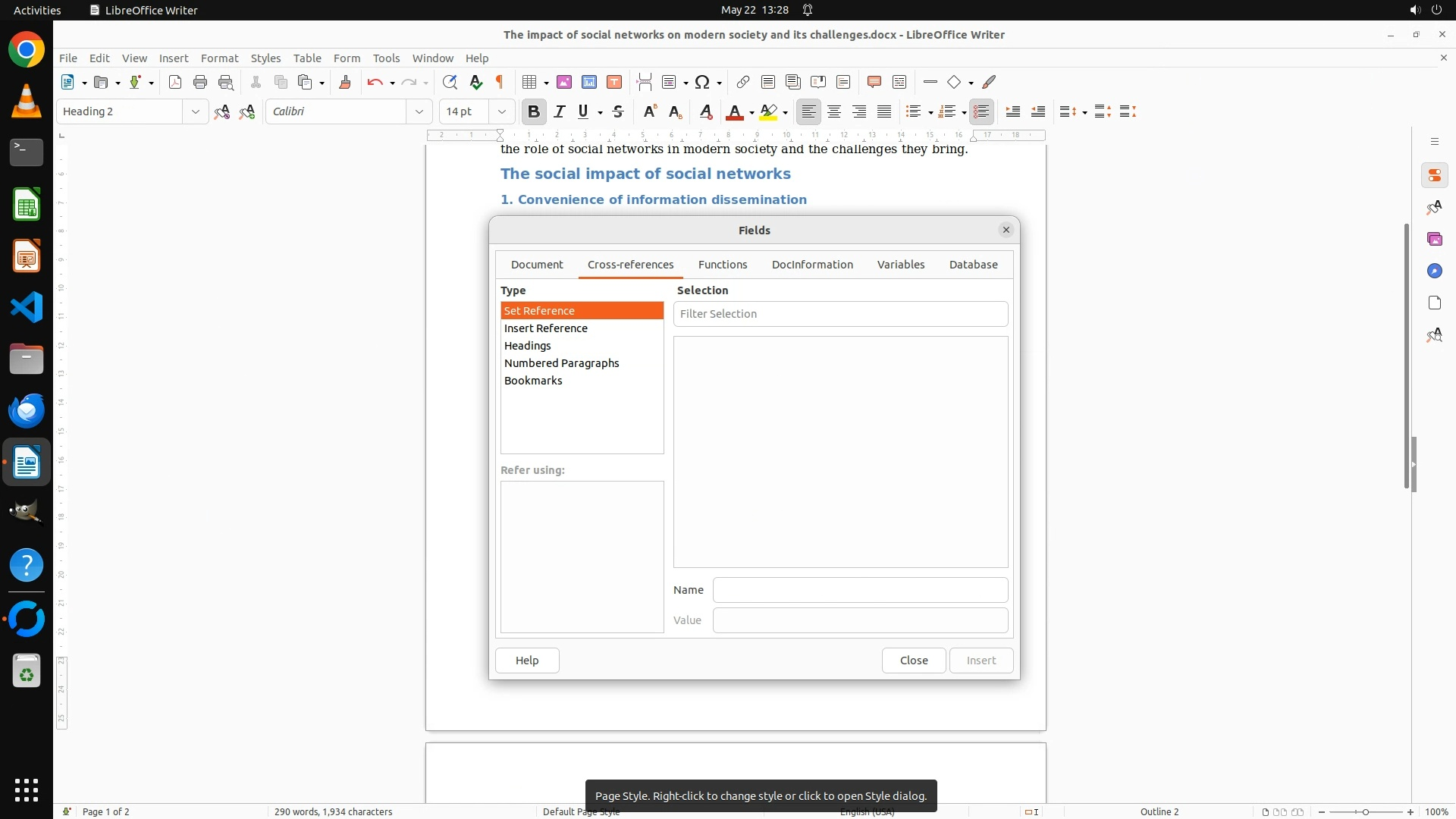
Task: Open the 14 pt font size dropdown
Action: pyautogui.click(x=501, y=112)
